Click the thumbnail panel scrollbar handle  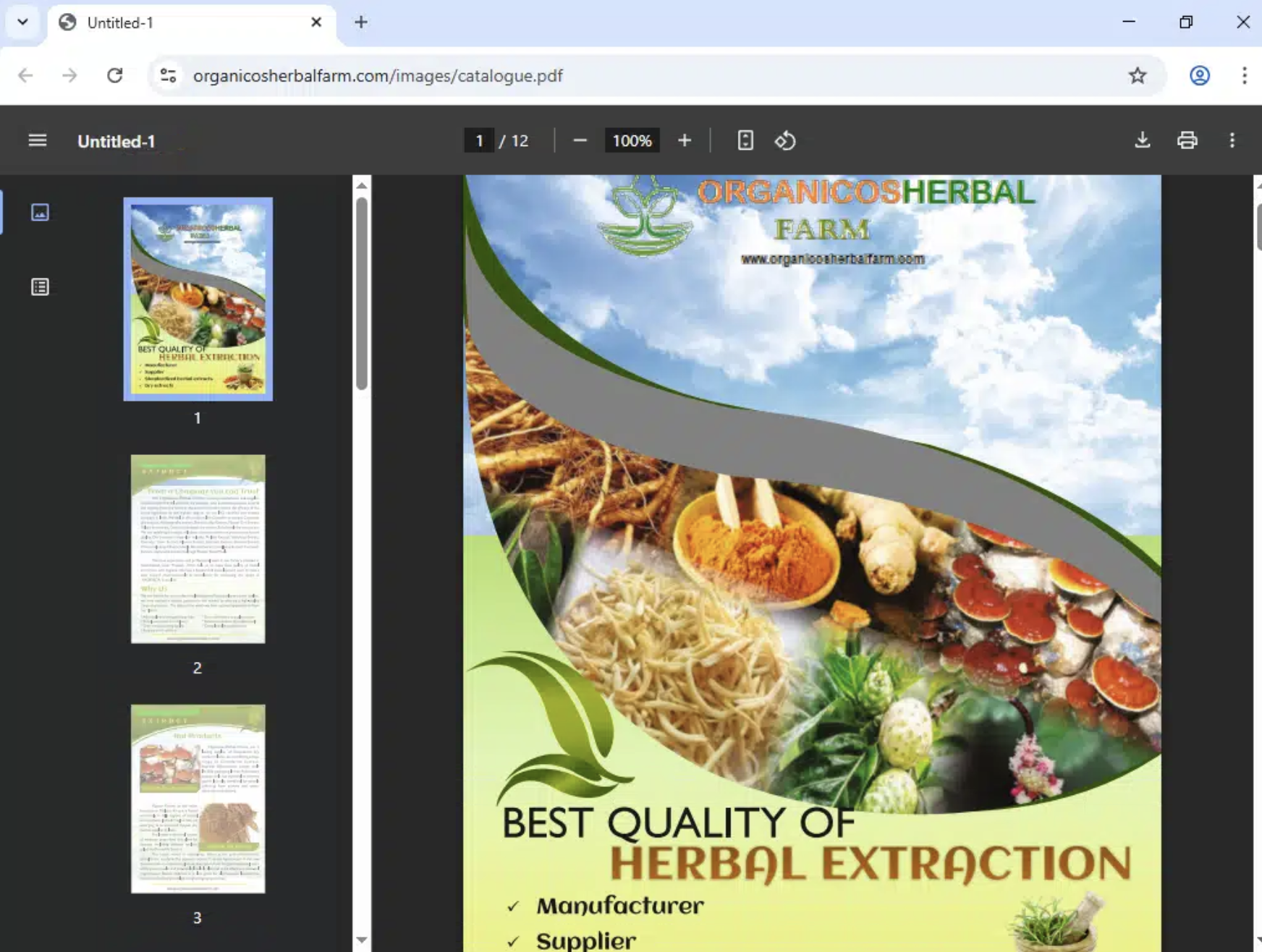[362, 293]
